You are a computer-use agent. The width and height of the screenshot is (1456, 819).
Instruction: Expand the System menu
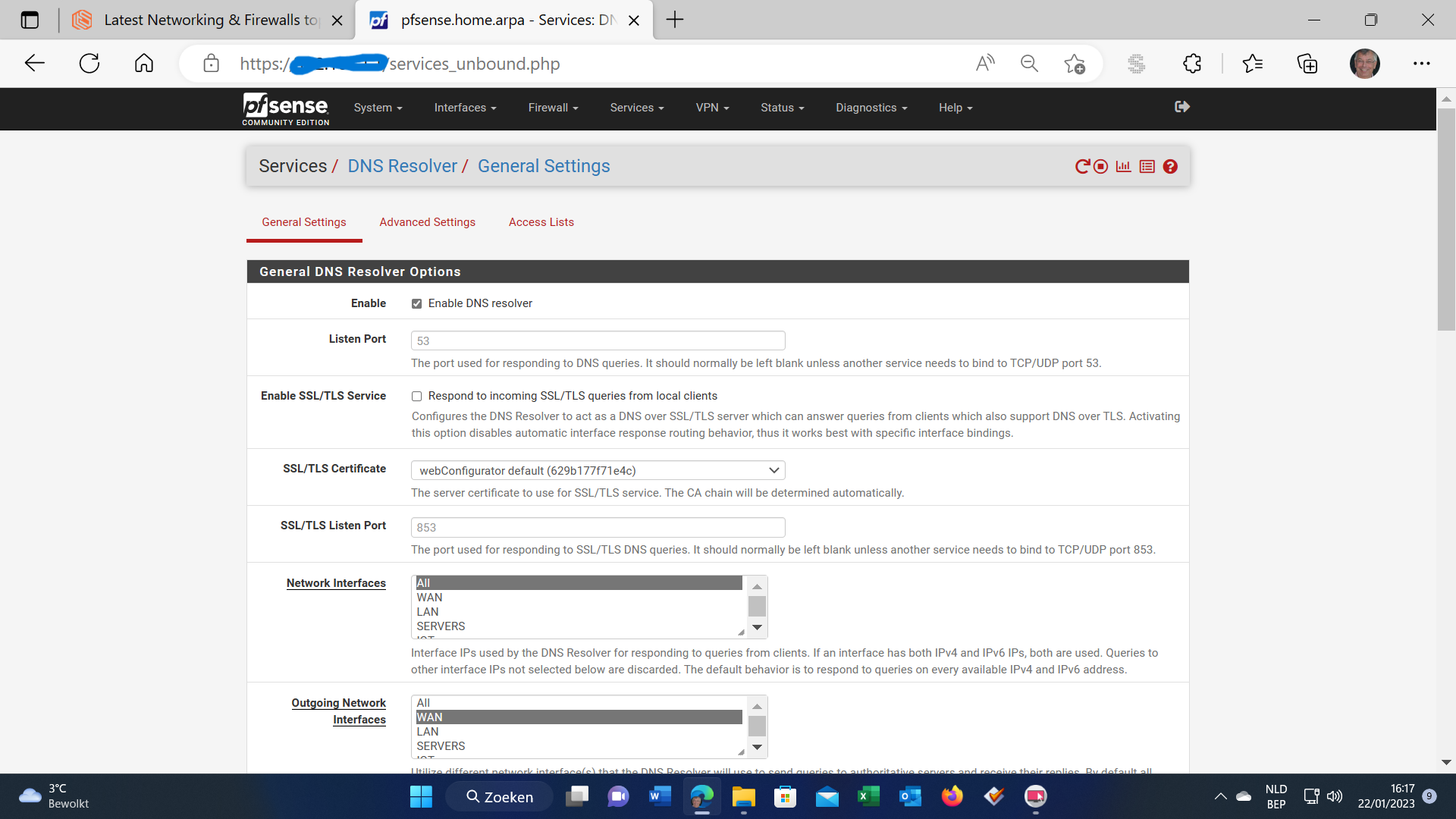tap(378, 108)
